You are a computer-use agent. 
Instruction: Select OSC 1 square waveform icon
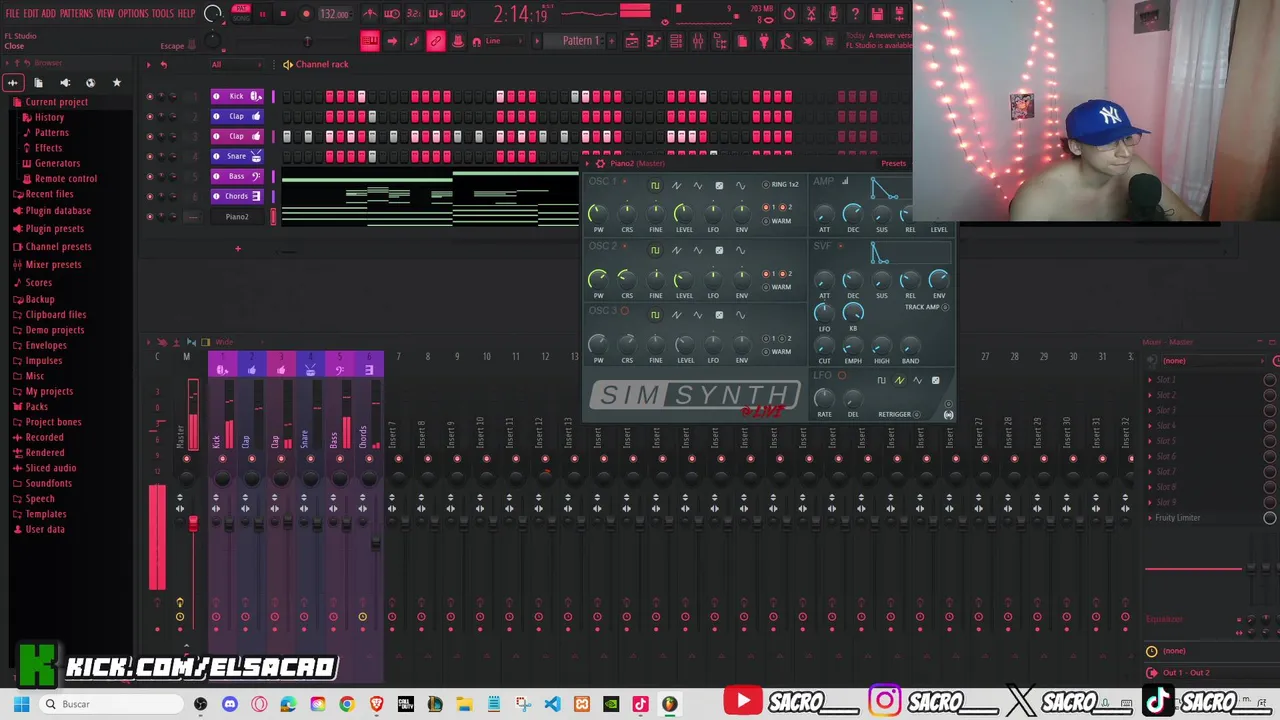(x=655, y=185)
